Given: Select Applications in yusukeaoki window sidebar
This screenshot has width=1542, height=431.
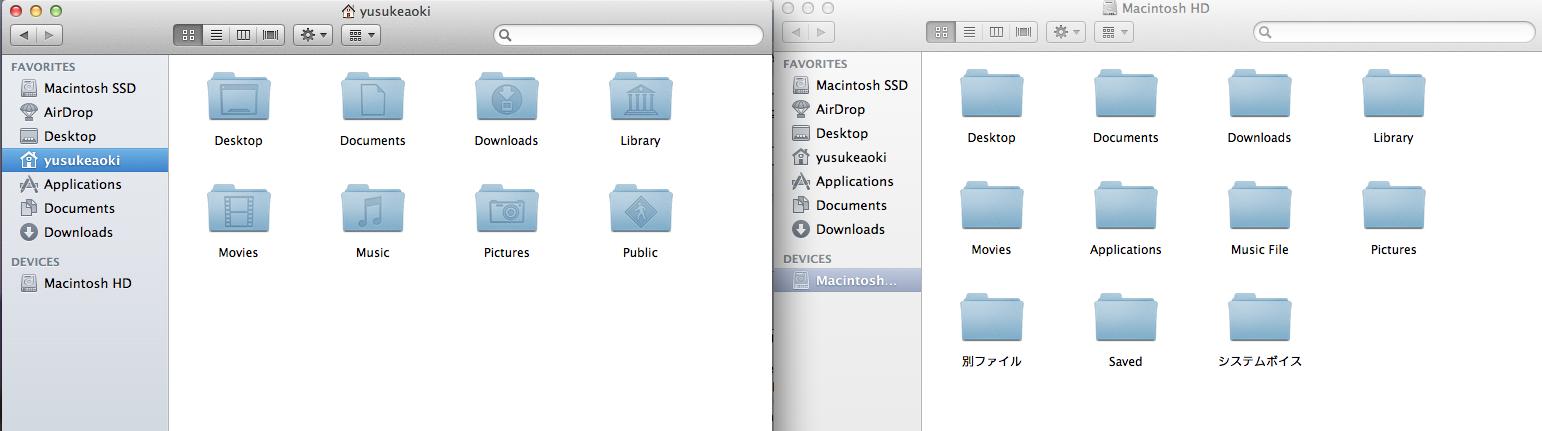Looking at the screenshot, I should (x=84, y=184).
